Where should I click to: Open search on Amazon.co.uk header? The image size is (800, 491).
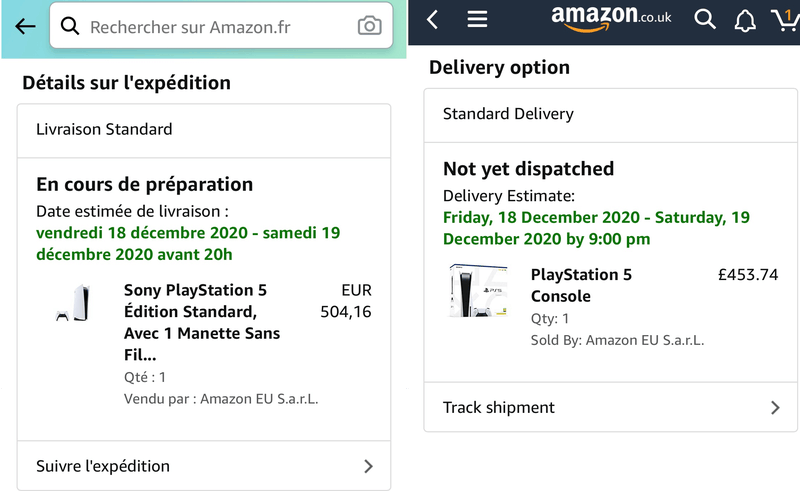click(705, 19)
